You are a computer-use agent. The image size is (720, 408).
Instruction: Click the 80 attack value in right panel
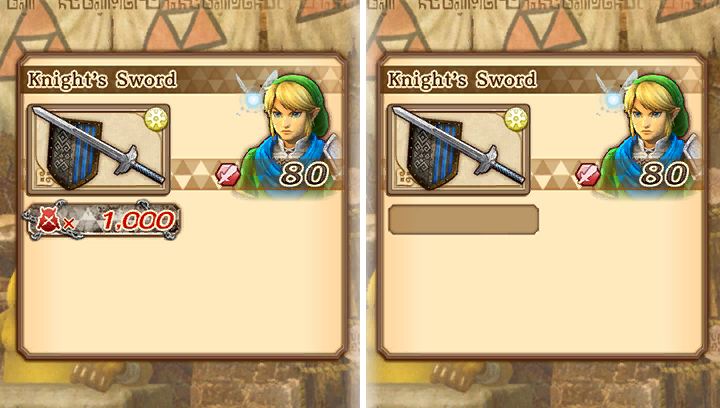665,175
